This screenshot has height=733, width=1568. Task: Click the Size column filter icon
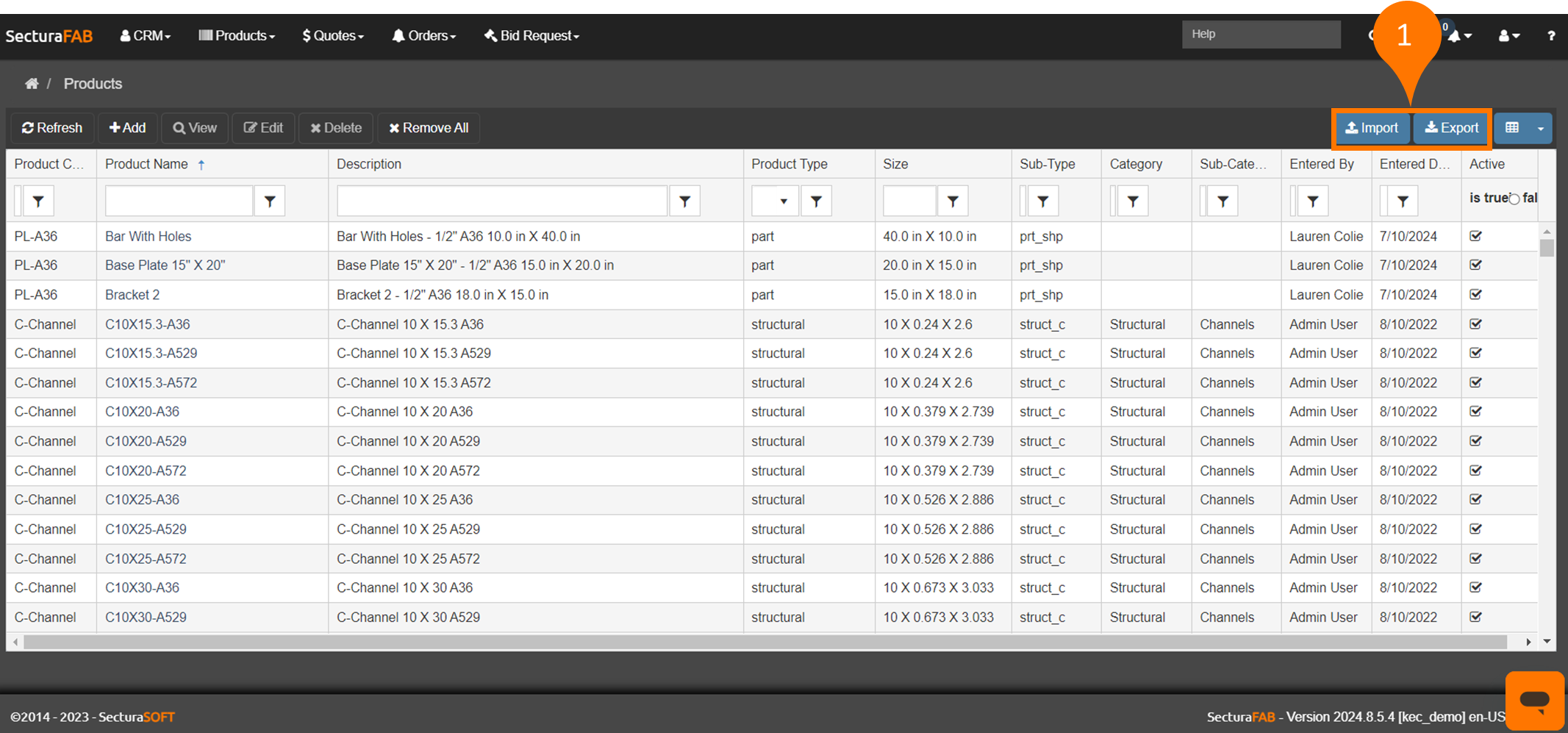pyautogui.click(x=953, y=201)
